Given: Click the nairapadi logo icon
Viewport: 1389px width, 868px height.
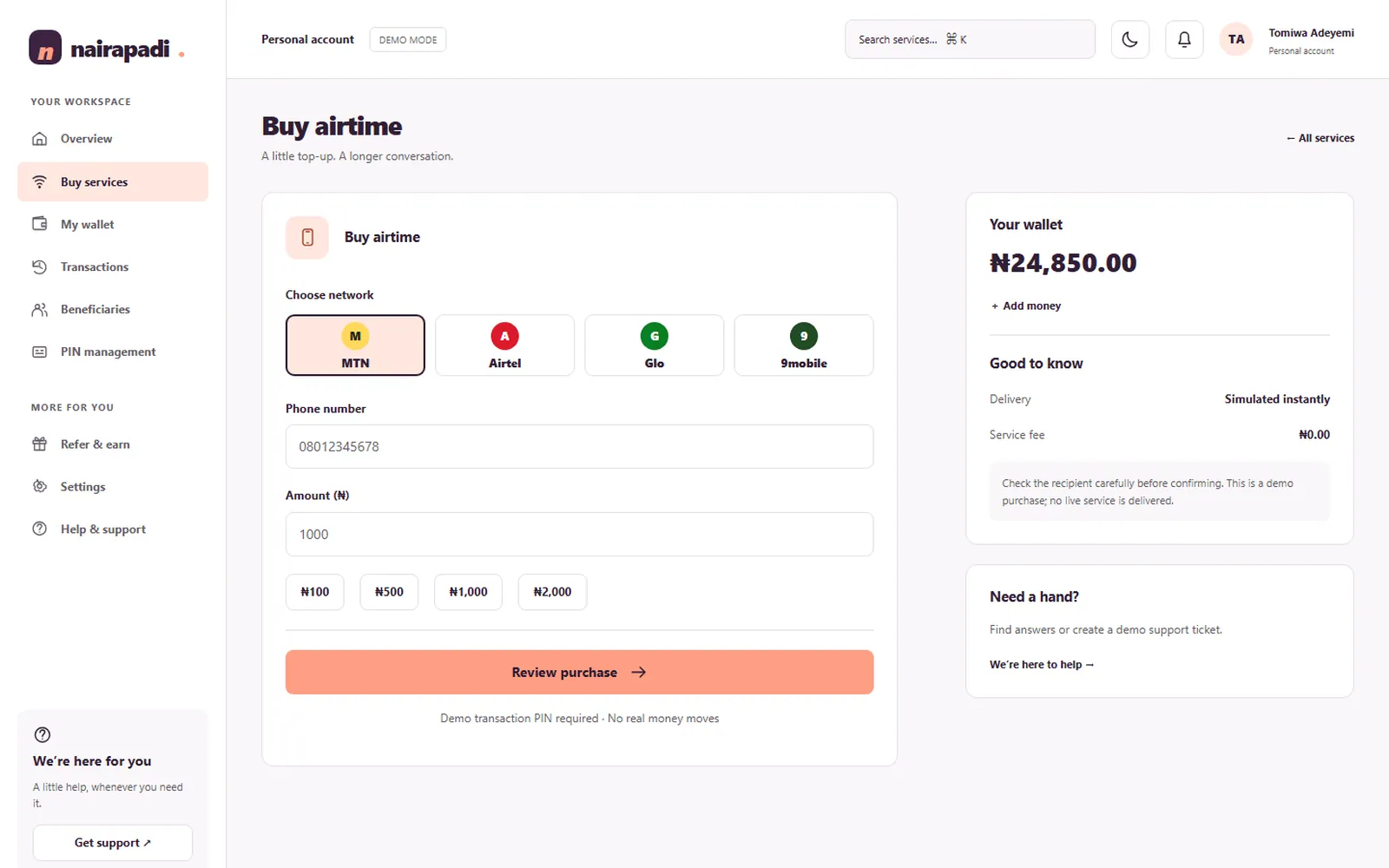Looking at the screenshot, I should [x=45, y=48].
